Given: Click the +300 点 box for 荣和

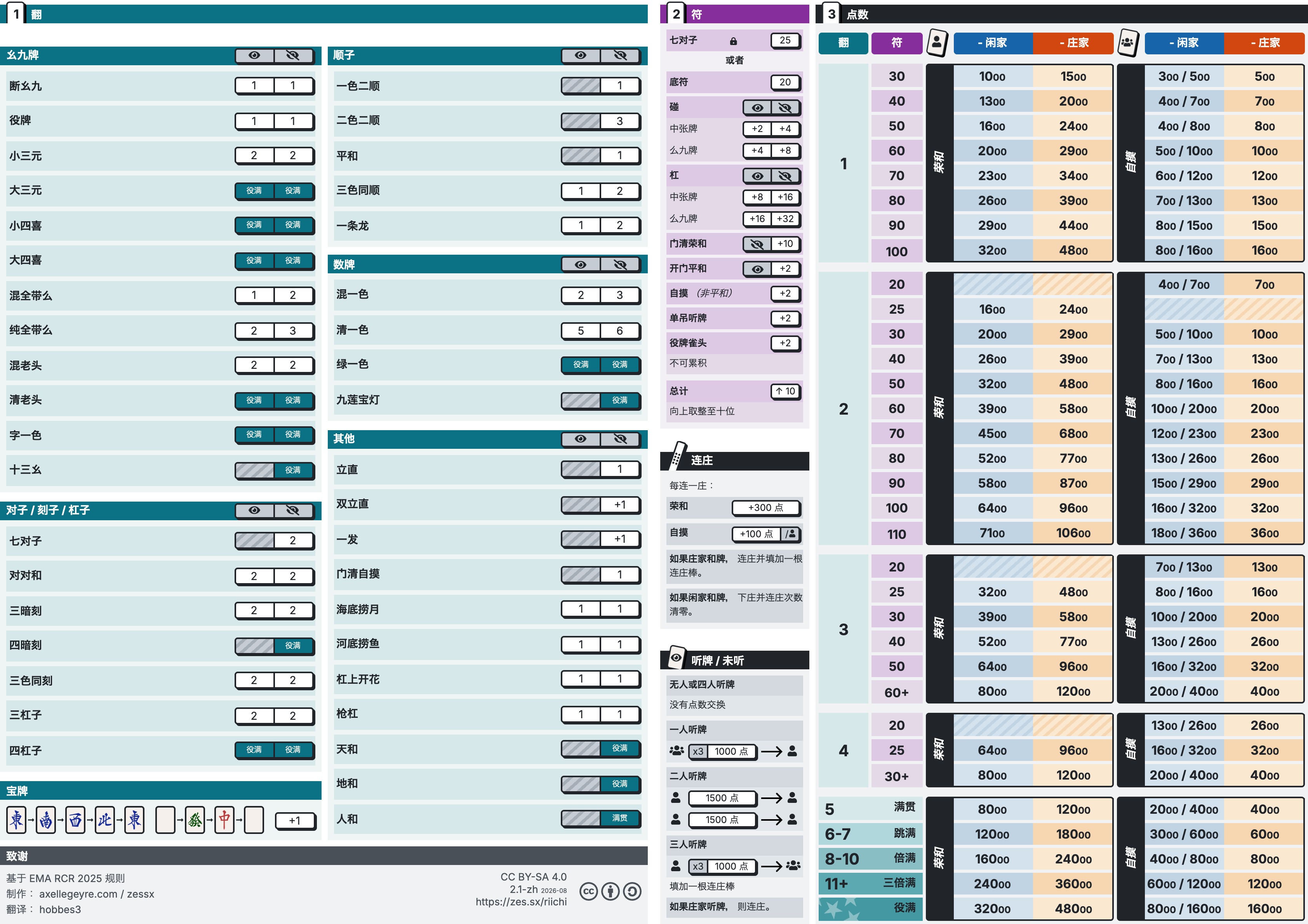Looking at the screenshot, I should pos(766,507).
